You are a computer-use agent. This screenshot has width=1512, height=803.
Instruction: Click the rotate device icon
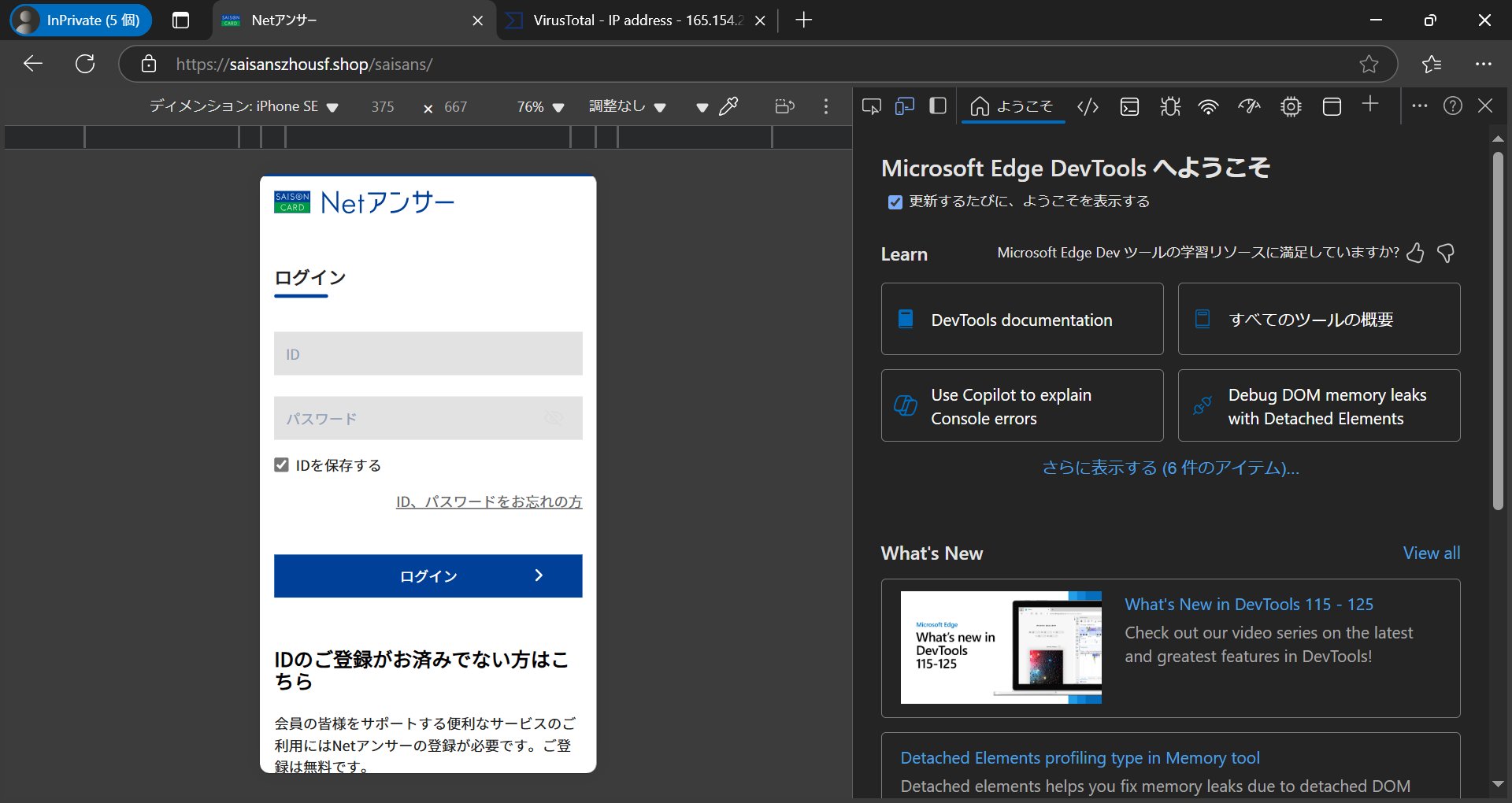(784, 106)
